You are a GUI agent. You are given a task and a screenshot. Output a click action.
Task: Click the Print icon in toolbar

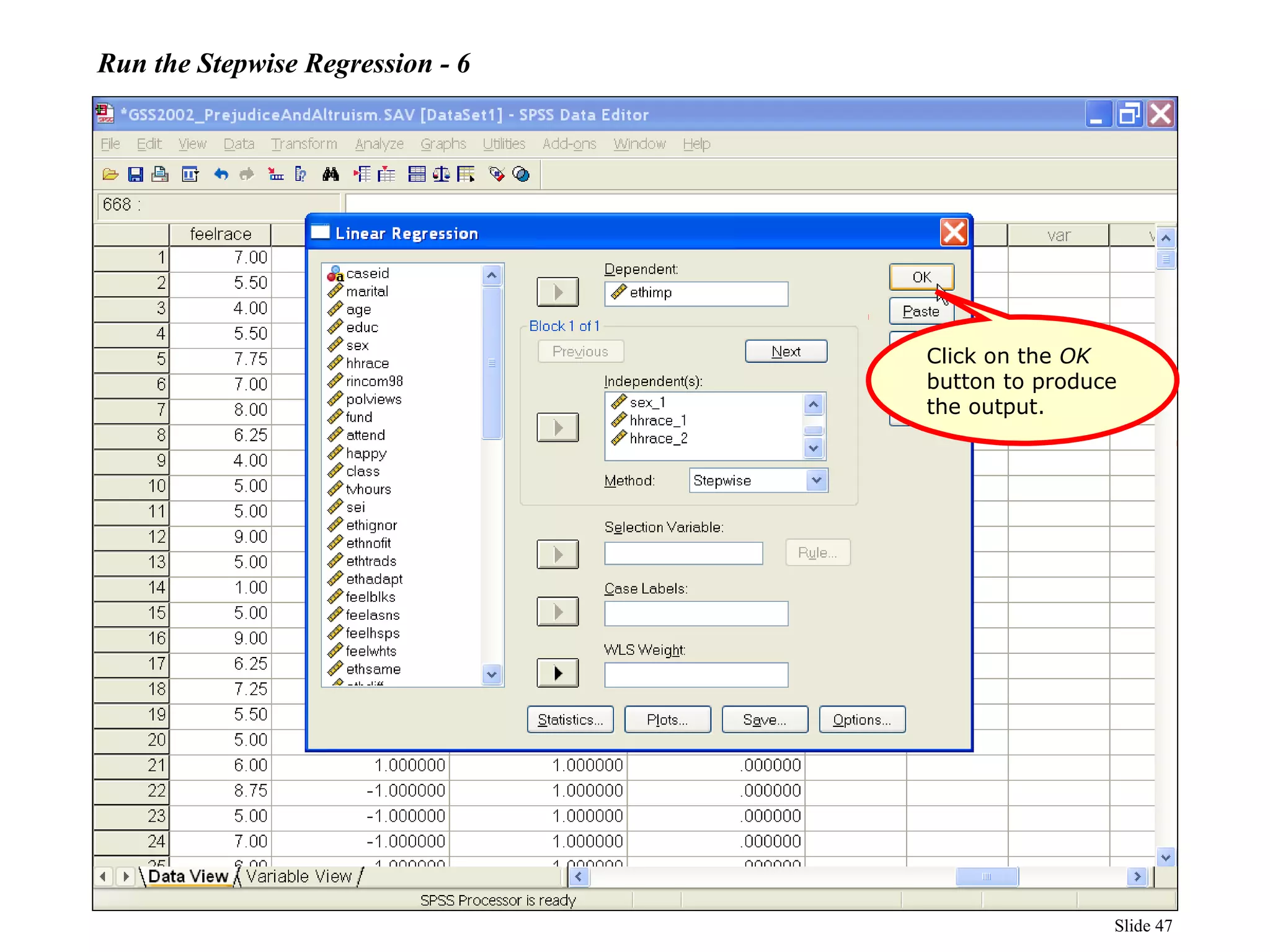(160, 175)
